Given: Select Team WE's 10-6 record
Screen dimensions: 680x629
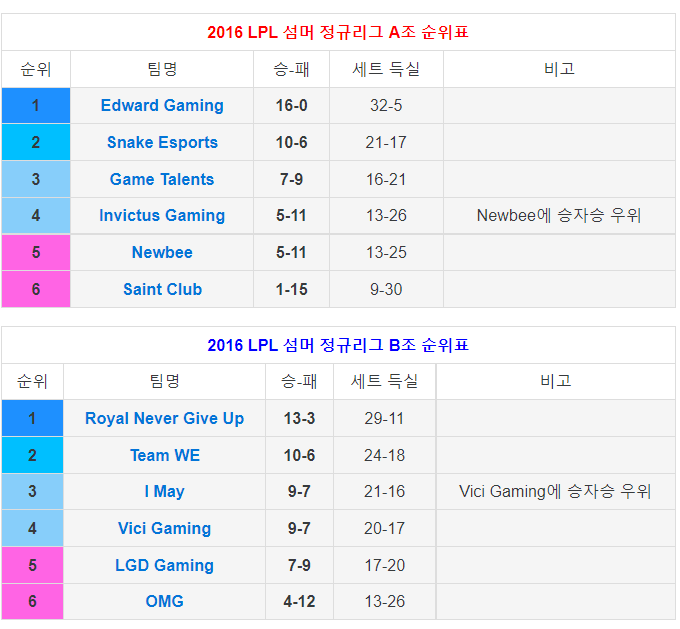Looking at the screenshot, I should [x=299, y=455].
